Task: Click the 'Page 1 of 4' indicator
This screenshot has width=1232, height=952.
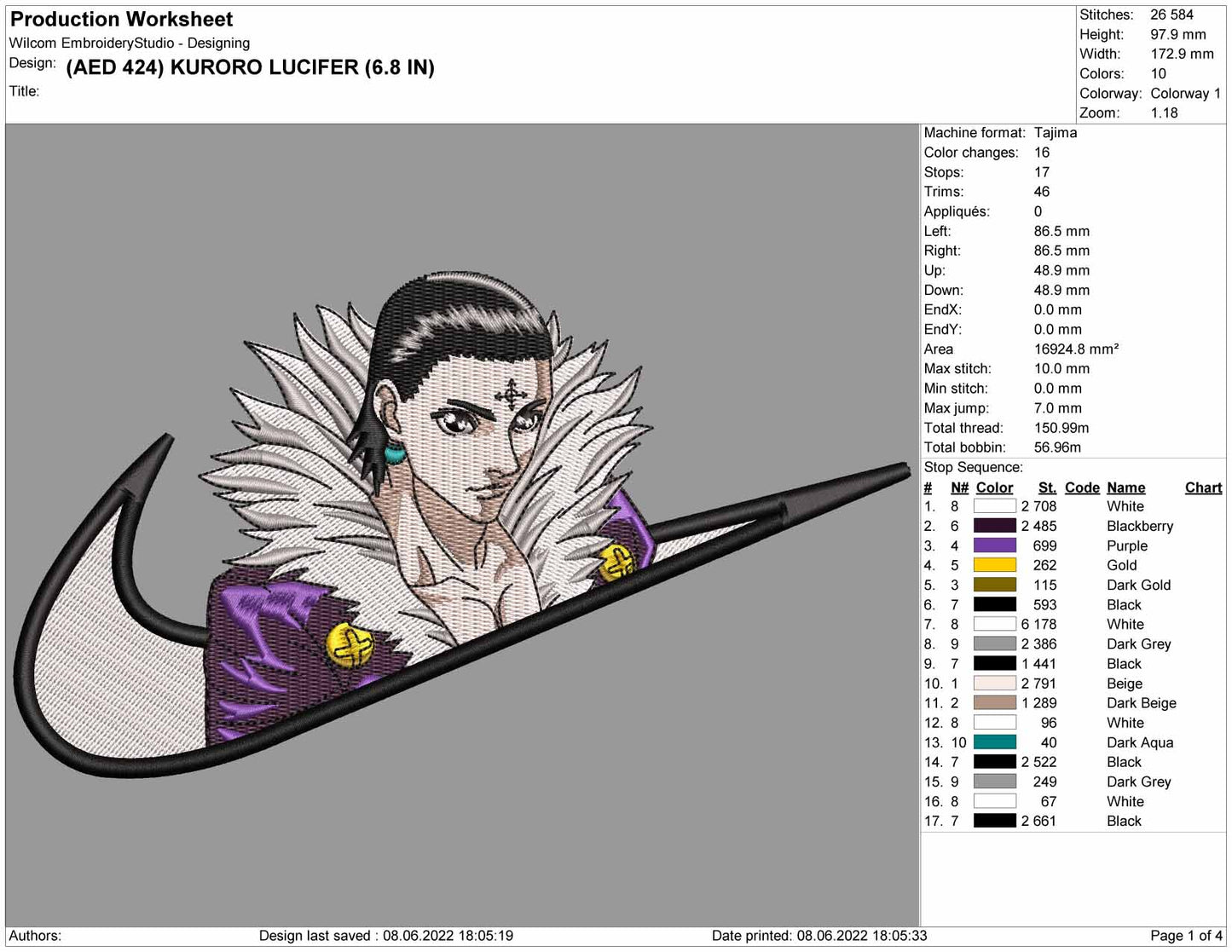Action: point(1186,936)
